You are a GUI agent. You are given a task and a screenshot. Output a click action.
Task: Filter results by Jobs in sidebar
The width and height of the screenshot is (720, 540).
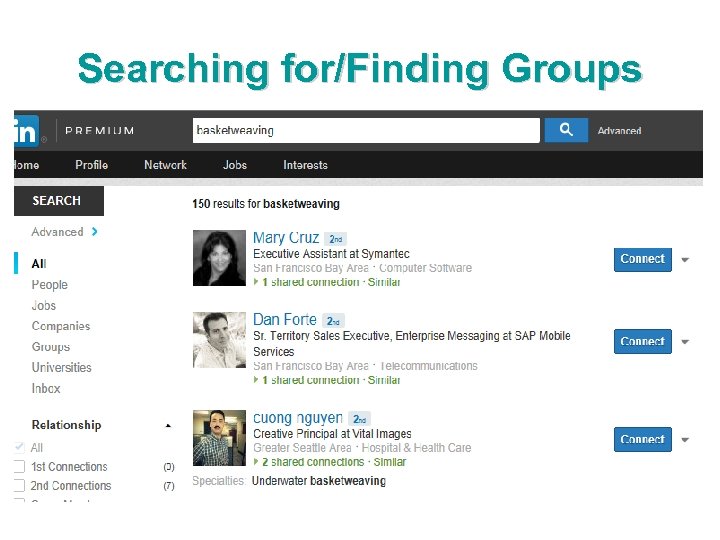click(x=44, y=305)
